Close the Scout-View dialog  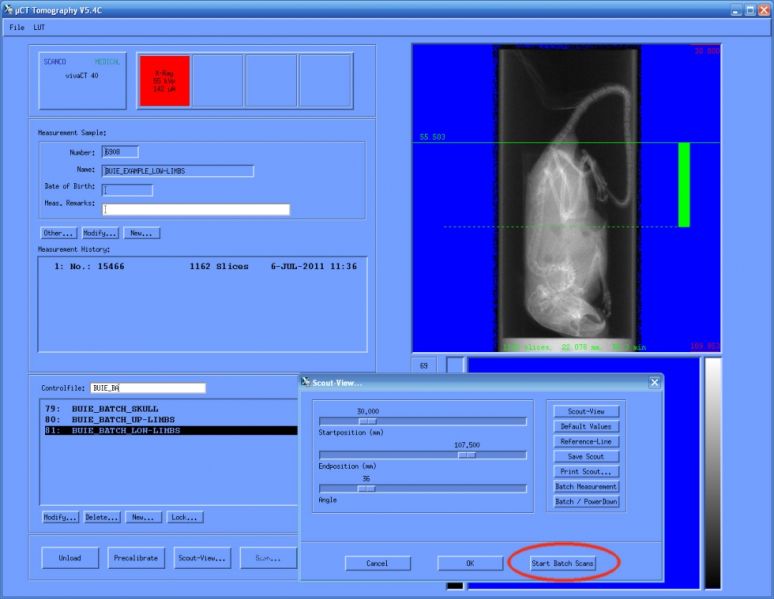pyautogui.click(x=655, y=382)
